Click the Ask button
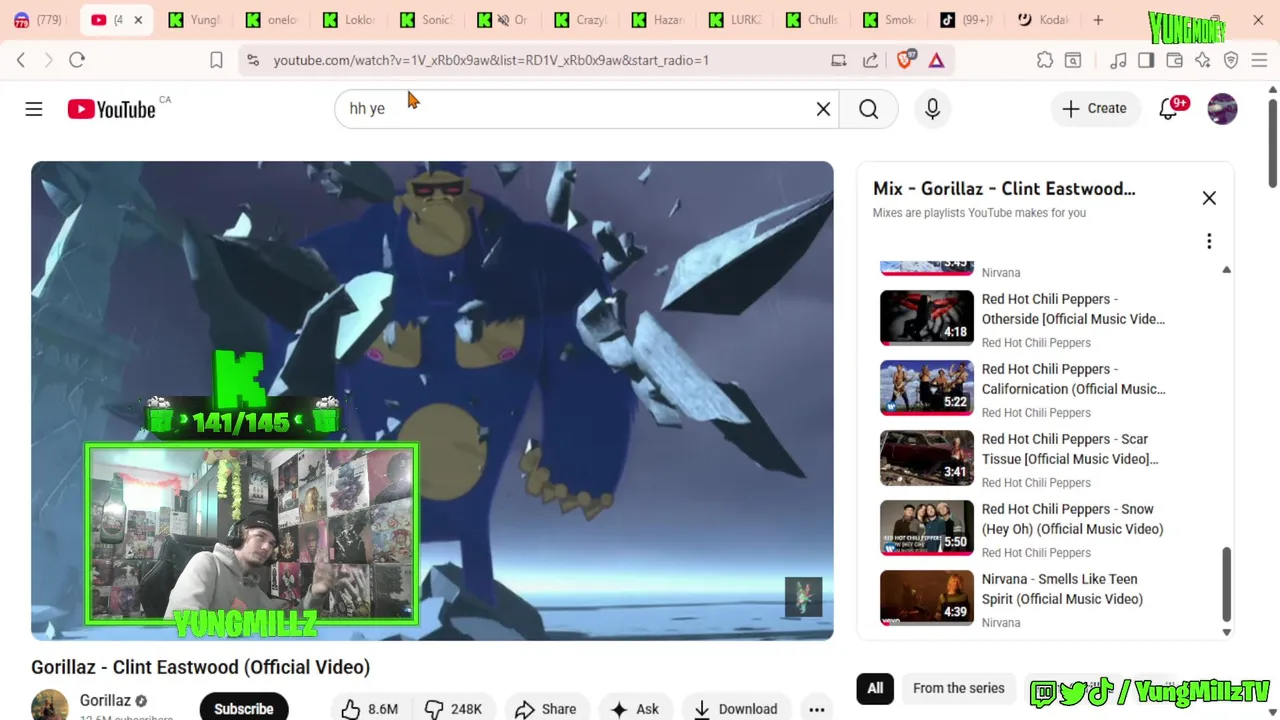1280x720 pixels. [635, 709]
